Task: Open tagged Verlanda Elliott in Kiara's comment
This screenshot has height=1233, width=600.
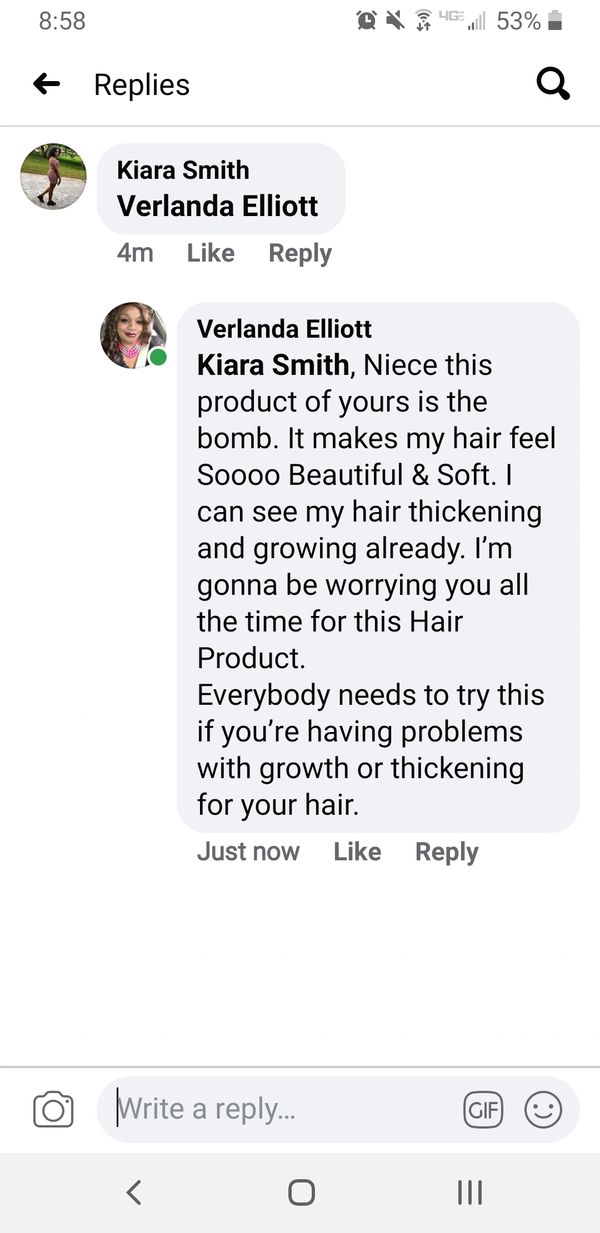Action: point(217,206)
